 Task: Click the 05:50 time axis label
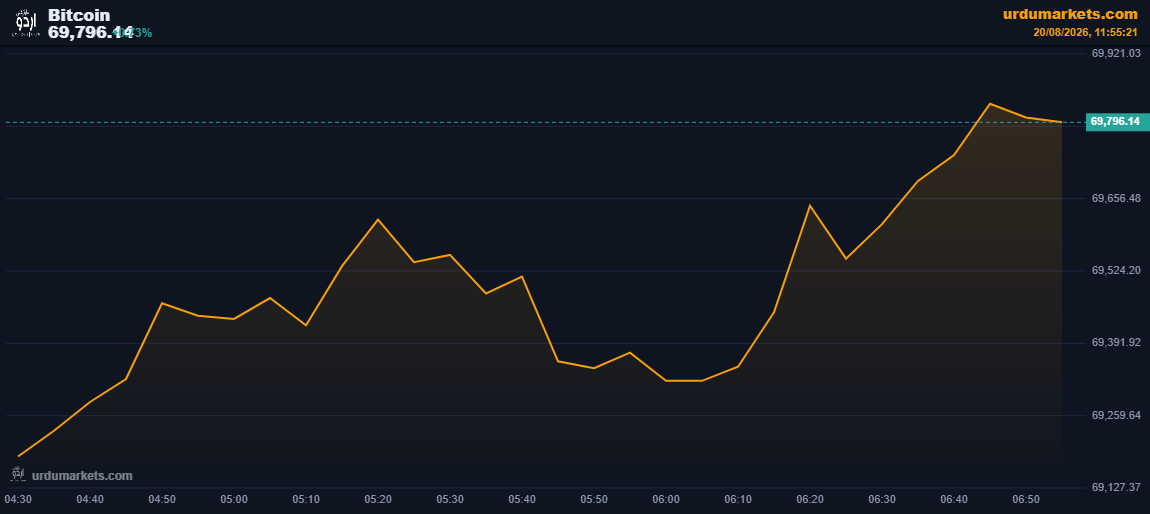coord(593,499)
